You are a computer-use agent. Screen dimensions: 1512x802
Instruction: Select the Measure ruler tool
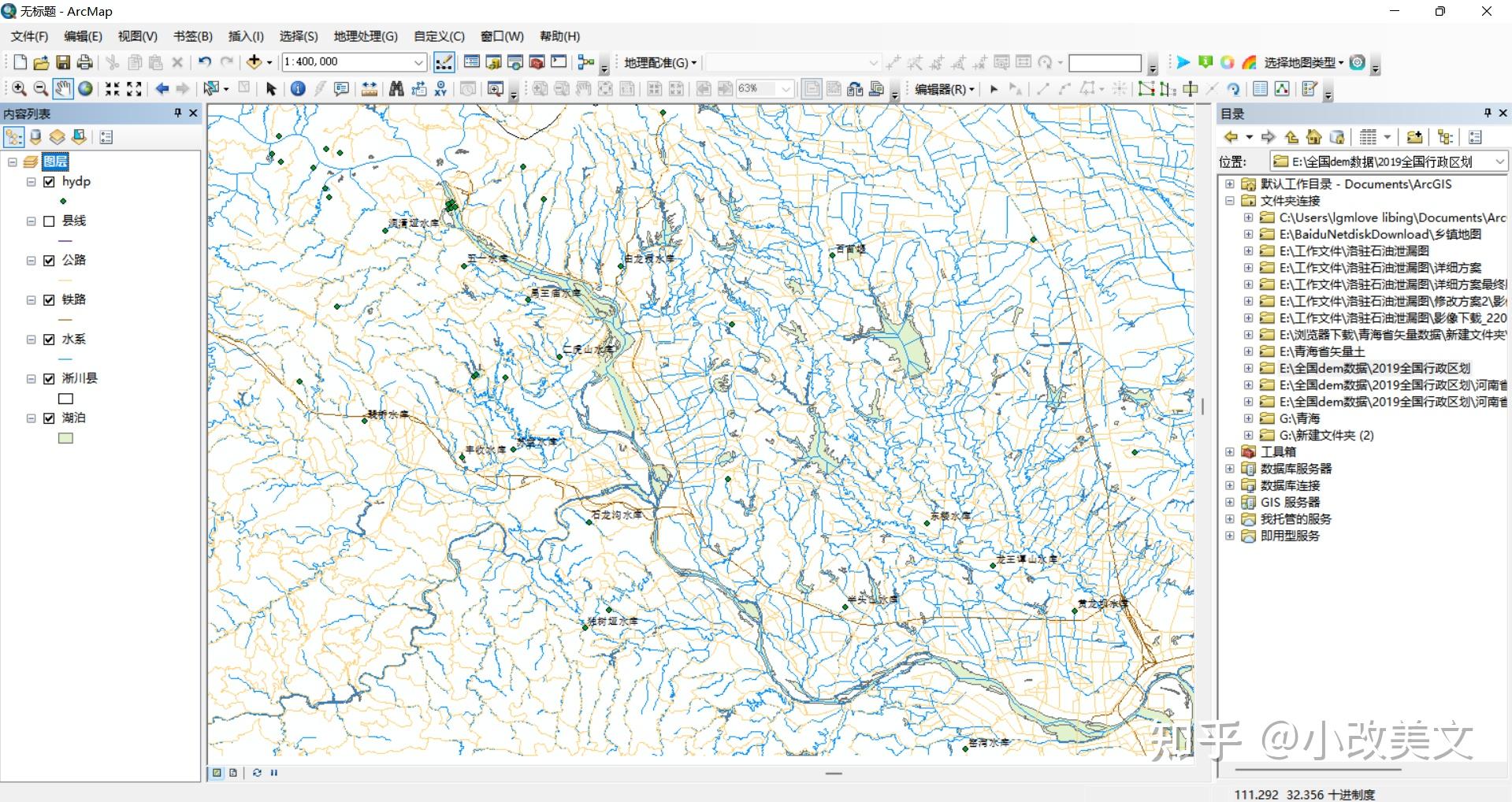(369, 89)
